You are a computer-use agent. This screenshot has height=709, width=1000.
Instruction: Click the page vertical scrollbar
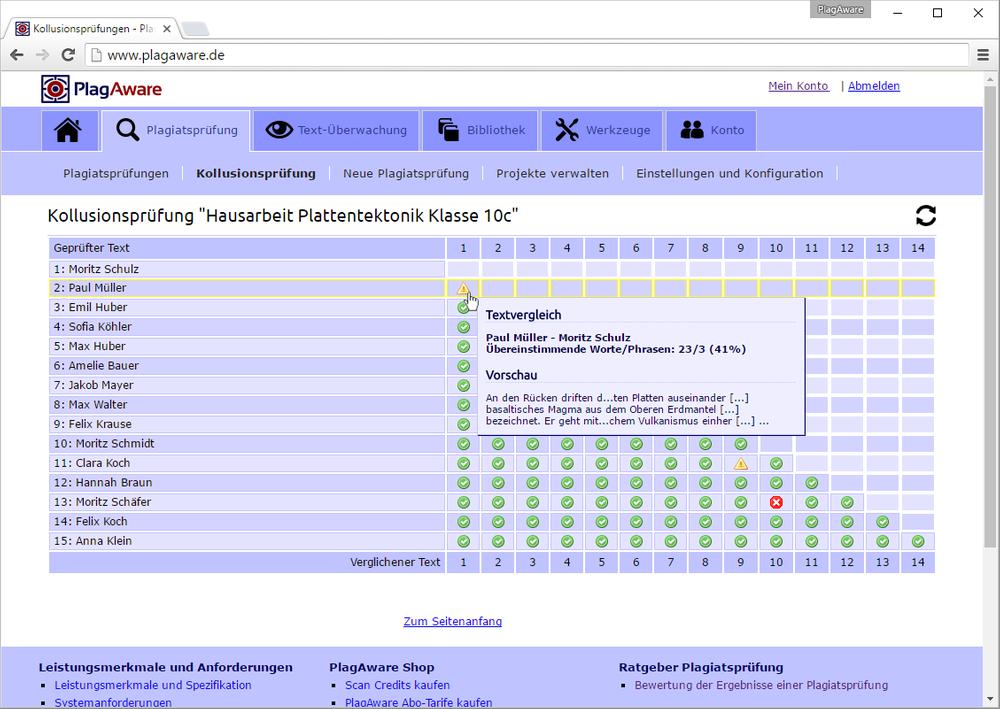coord(990,319)
